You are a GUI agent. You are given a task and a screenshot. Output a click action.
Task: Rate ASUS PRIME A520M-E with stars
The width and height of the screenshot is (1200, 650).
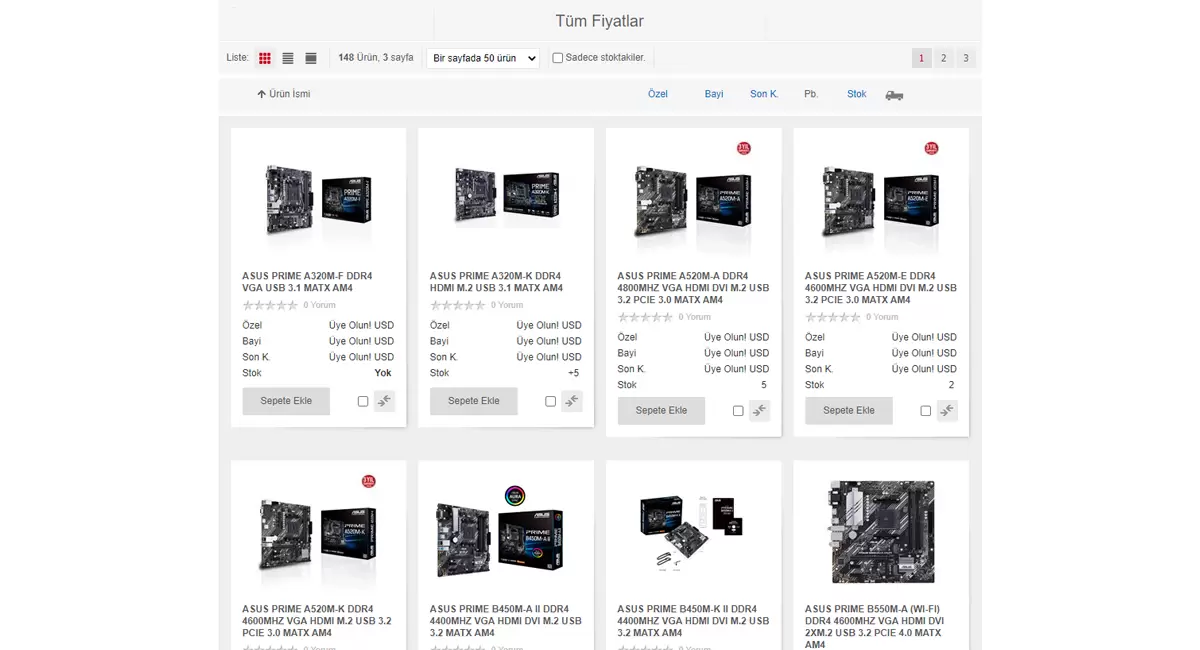coord(832,317)
